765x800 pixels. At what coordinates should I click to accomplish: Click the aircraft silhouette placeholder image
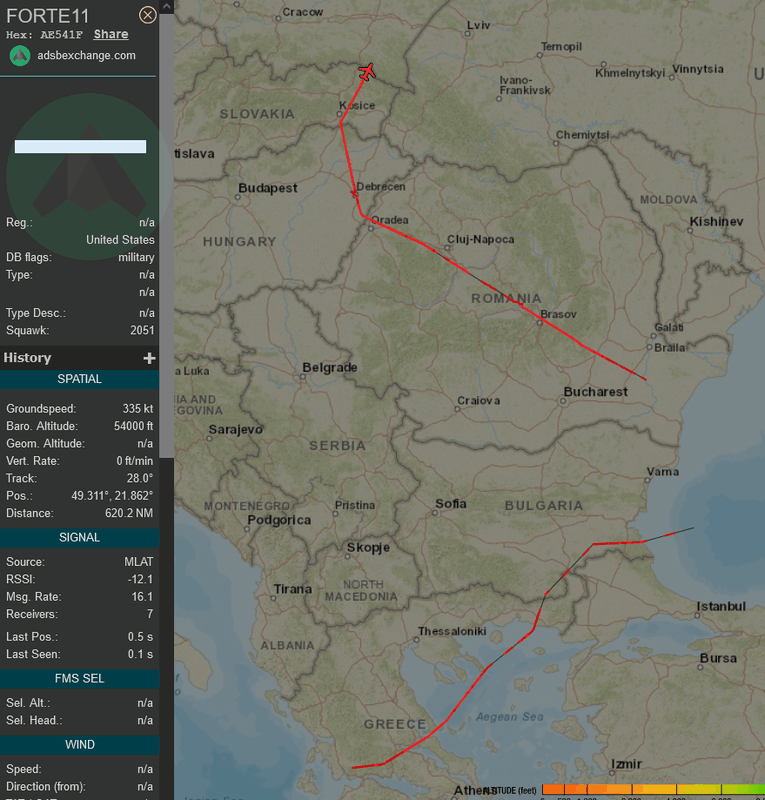[x=89, y=176]
